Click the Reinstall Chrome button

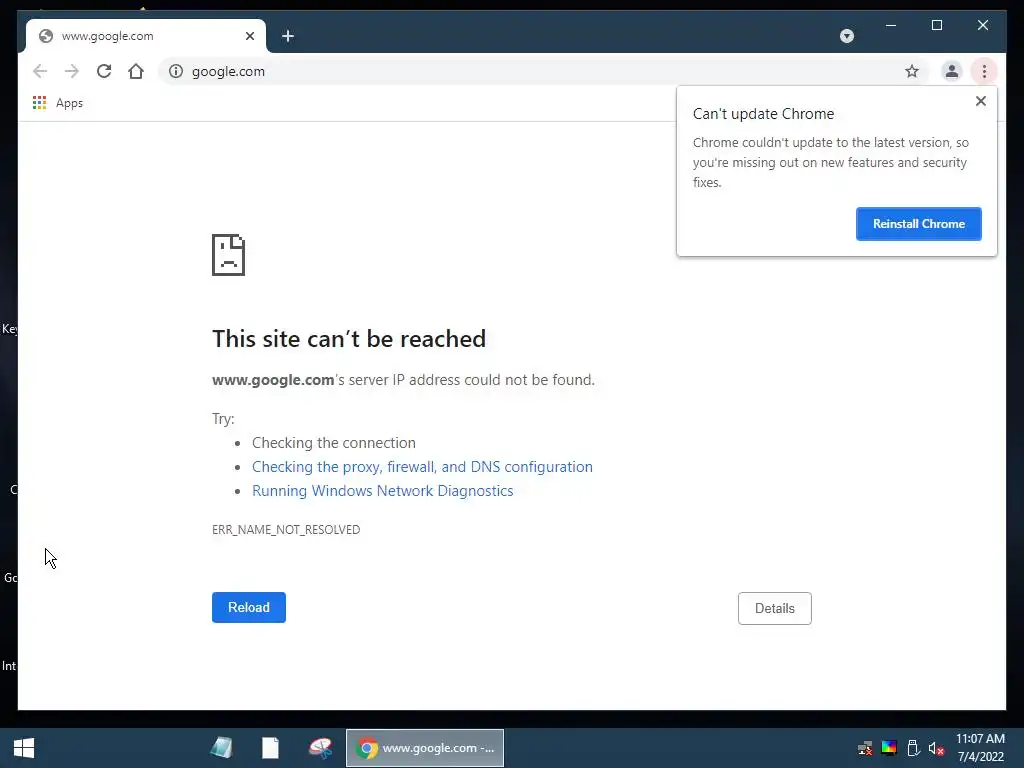[x=918, y=224]
